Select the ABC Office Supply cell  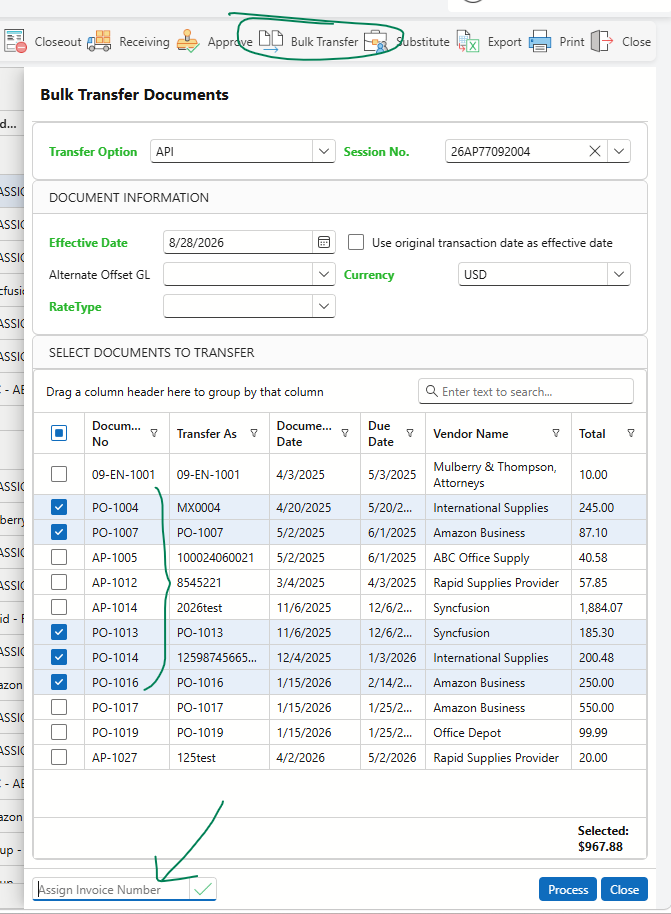pyautogui.click(x=498, y=558)
